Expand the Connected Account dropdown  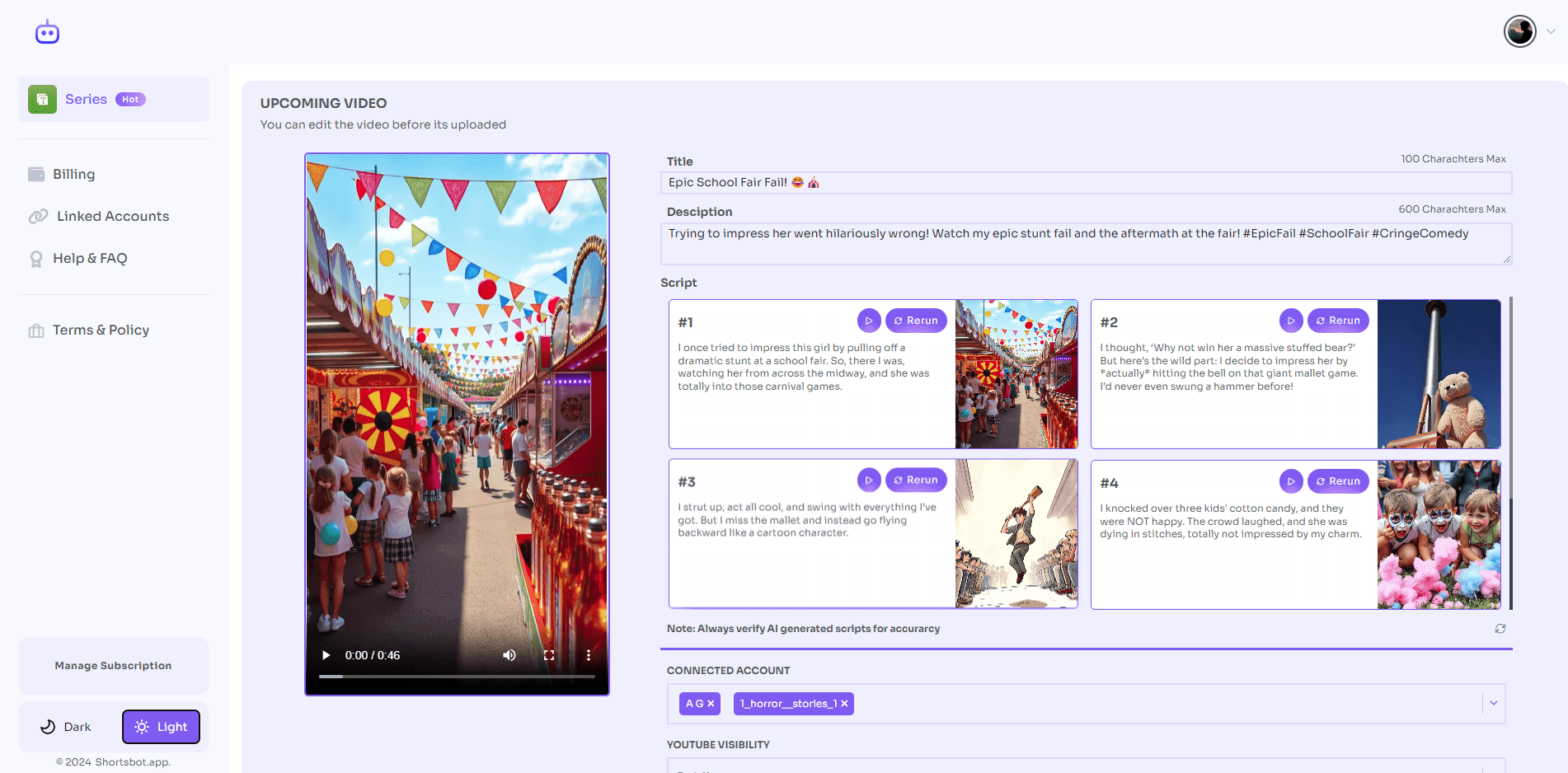click(x=1494, y=703)
